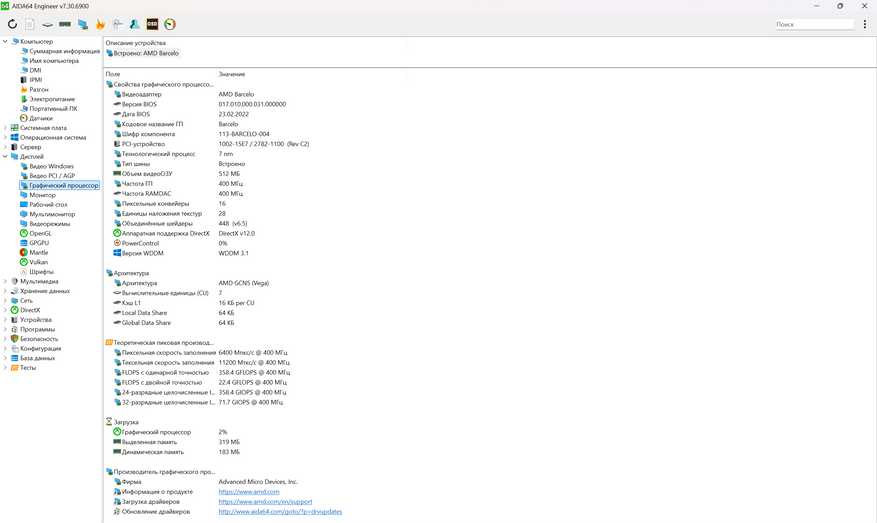The image size is (877, 523).
Task: Expand the Хранение данных node
Action: pyautogui.click(x=5, y=291)
